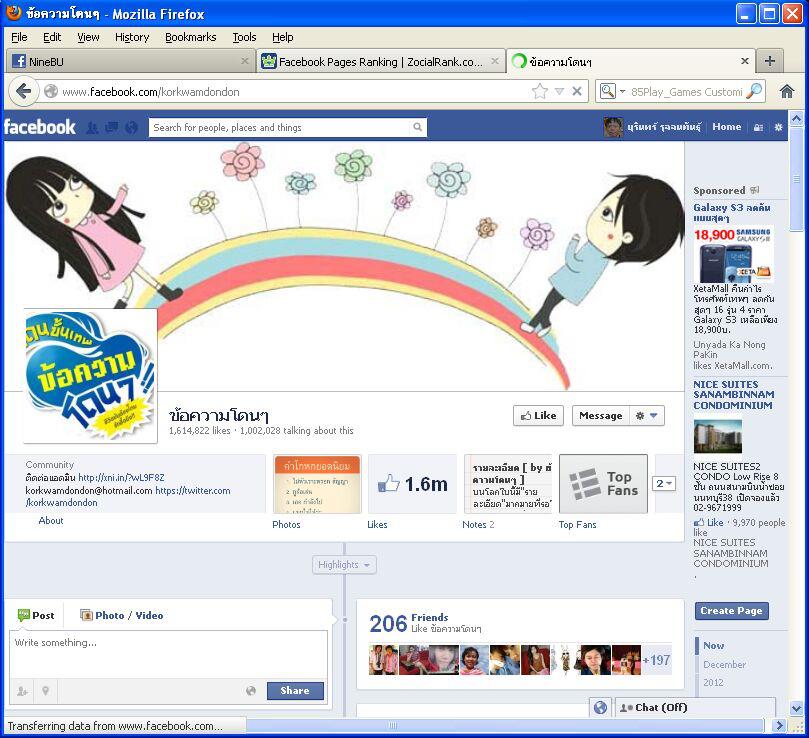
Task: Like the page with the Like button
Action: tap(538, 416)
